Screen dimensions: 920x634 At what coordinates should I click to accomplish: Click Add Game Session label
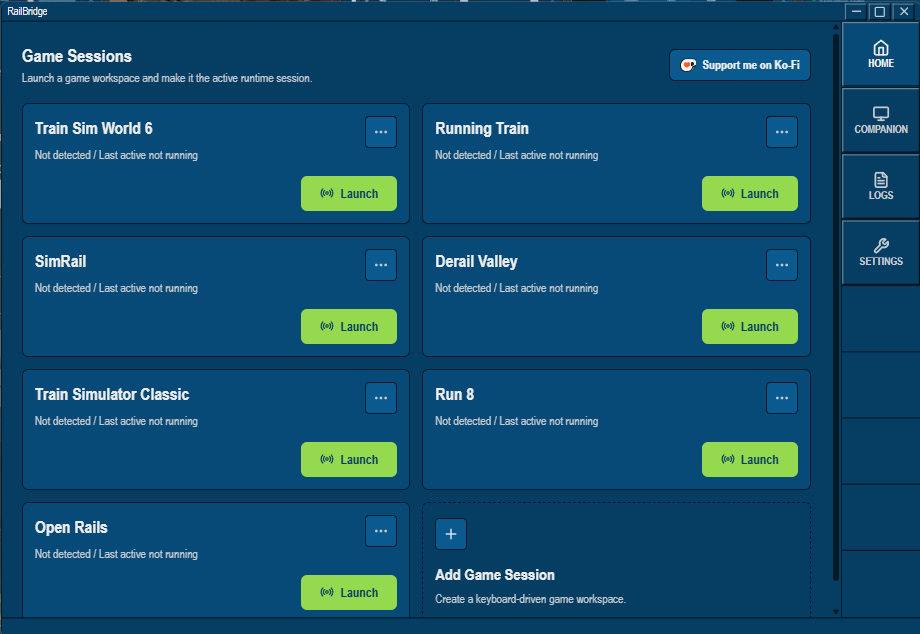coord(495,575)
